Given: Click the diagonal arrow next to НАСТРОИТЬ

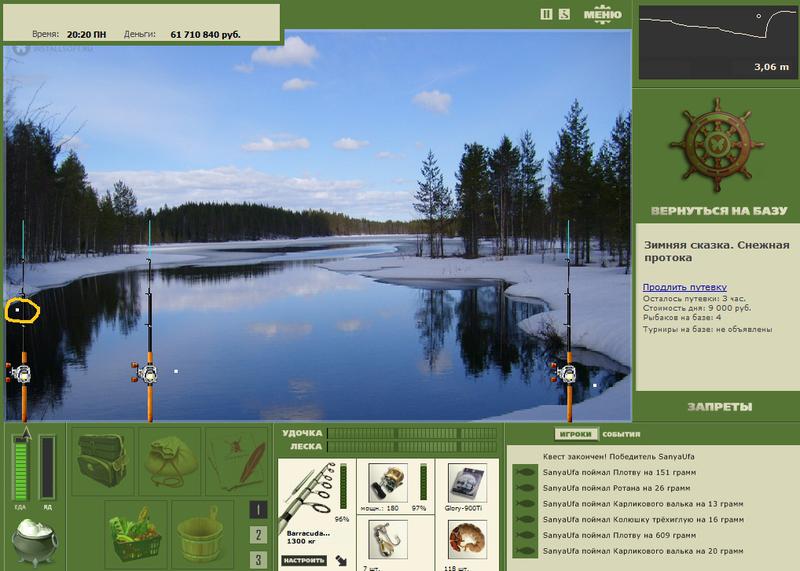Looking at the screenshot, I should click(x=341, y=561).
